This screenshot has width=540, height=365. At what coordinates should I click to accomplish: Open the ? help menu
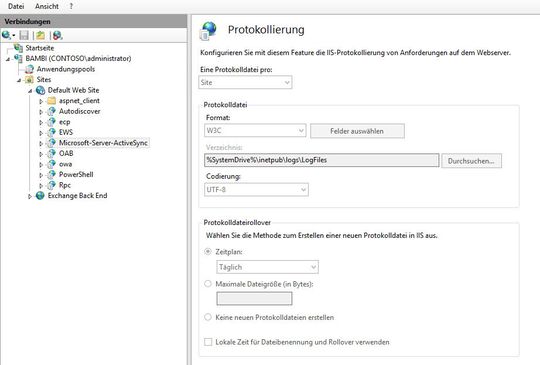point(71,6)
